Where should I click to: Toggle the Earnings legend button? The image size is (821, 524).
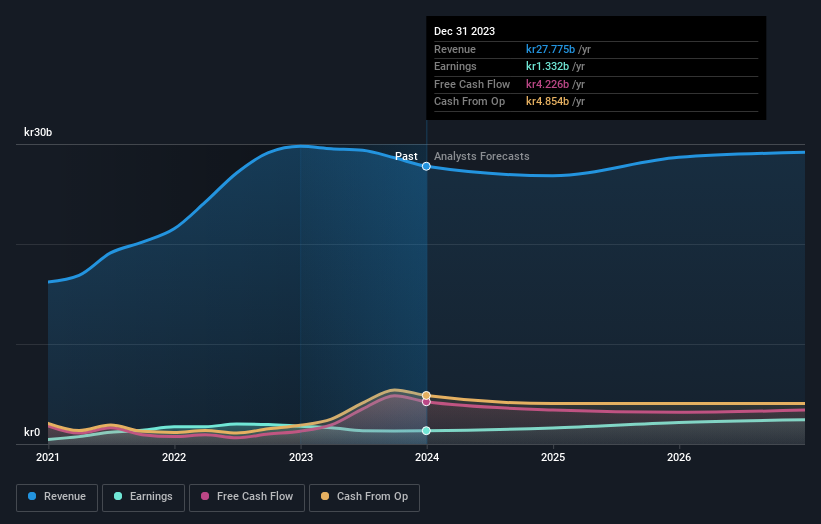click(x=143, y=497)
